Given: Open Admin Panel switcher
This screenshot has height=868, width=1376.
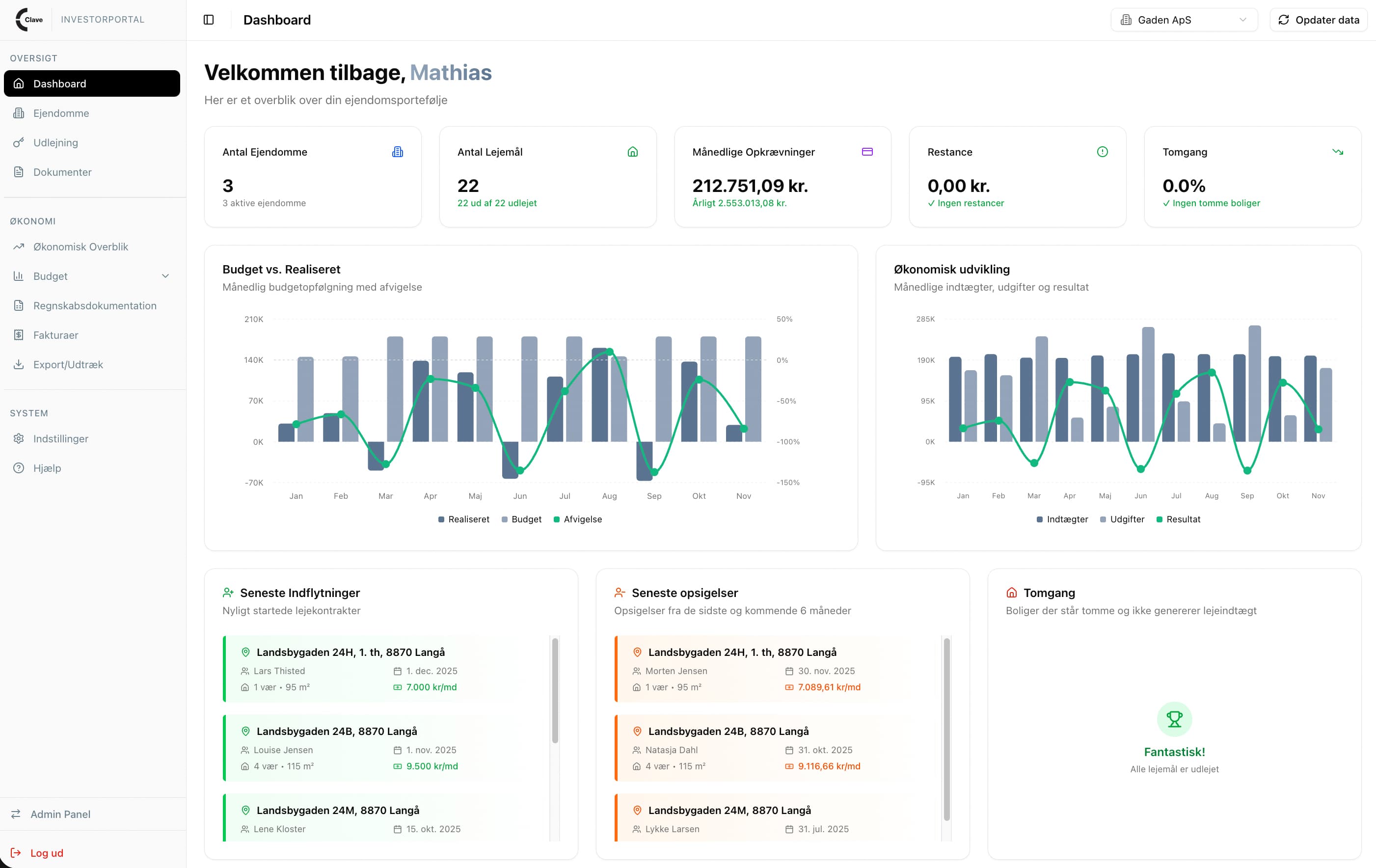Looking at the screenshot, I should (x=60, y=814).
